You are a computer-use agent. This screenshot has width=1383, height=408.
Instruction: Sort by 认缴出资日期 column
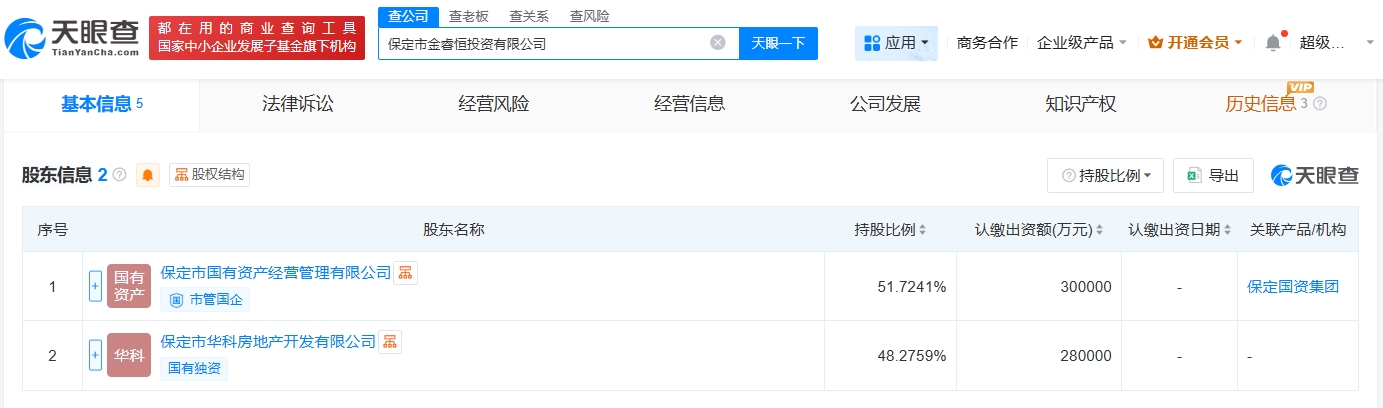1226,230
